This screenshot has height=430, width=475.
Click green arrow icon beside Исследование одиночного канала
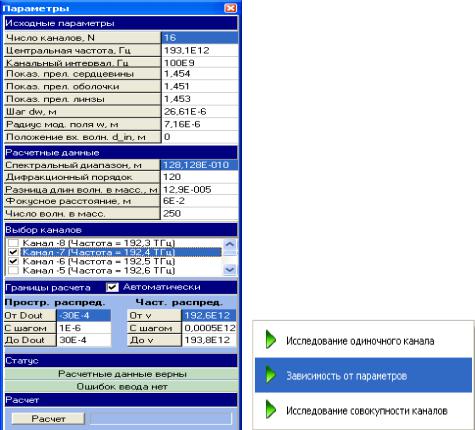[x=271, y=340]
